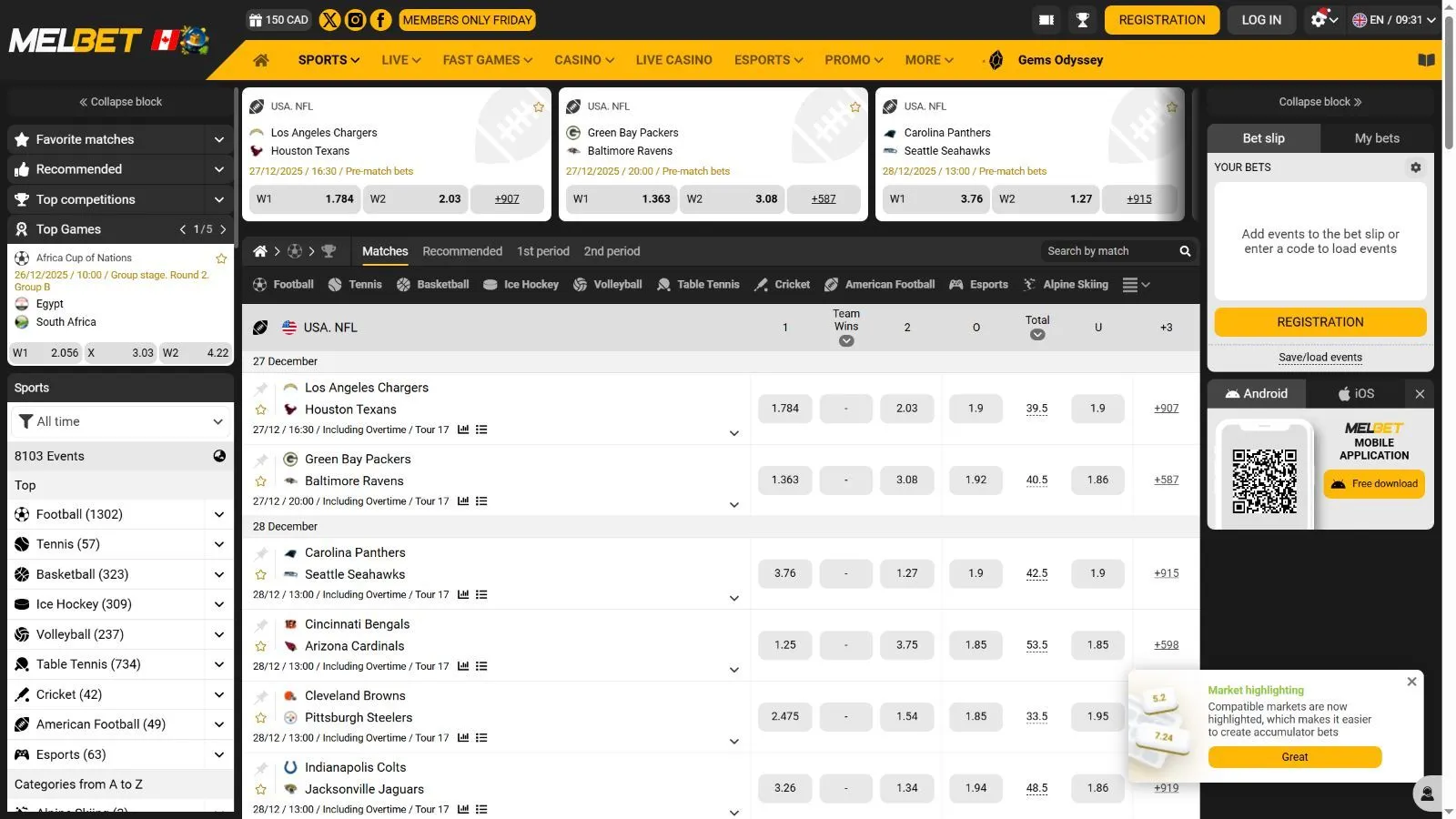Click Free download for mobile app
This screenshot has width=1456, height=819.
coord(1374,484)
